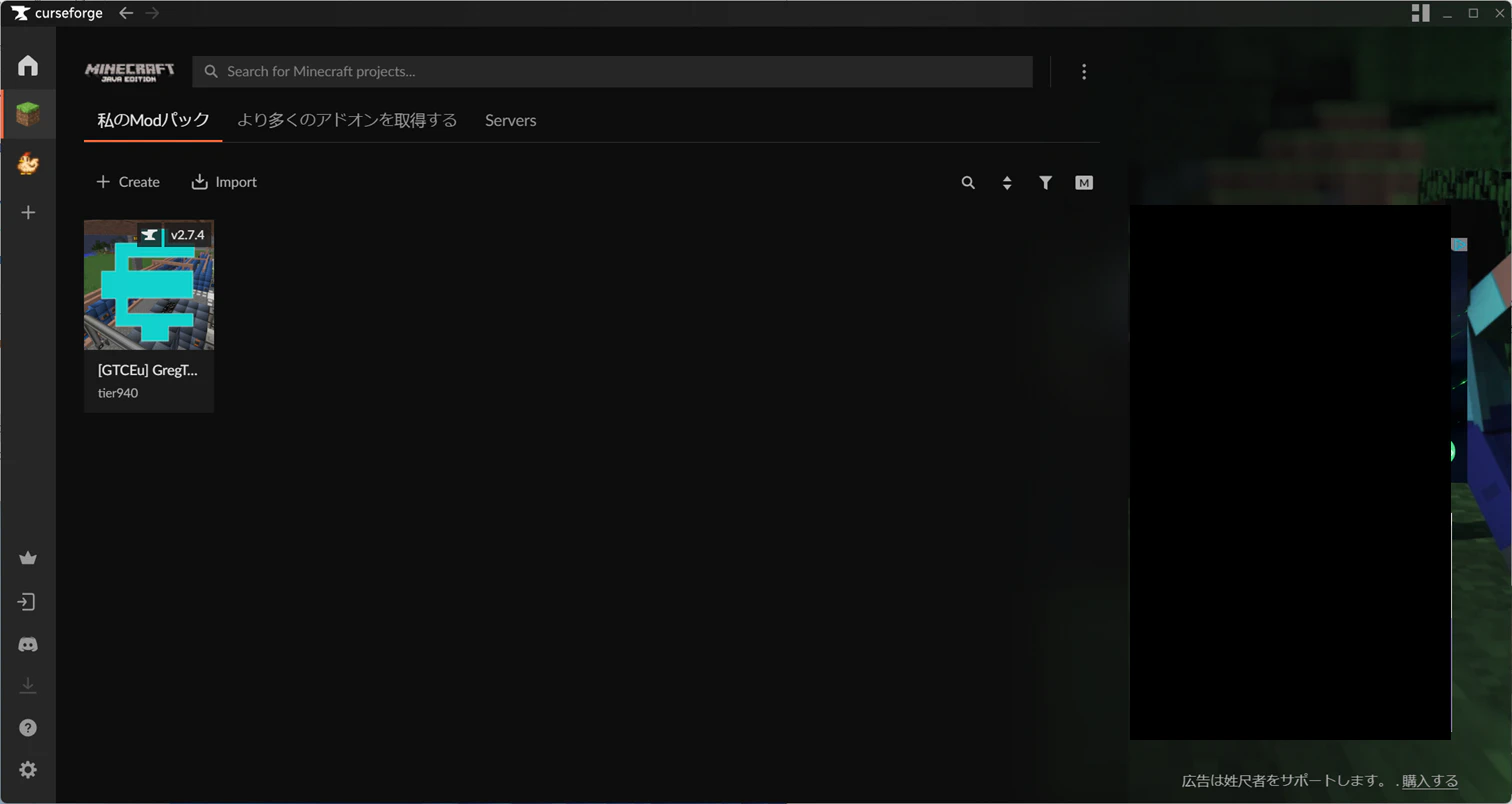The height and width of the screenshot is (804, 1512).
Task: Navigate back with the left arrow
Action: tap(126, 13)
